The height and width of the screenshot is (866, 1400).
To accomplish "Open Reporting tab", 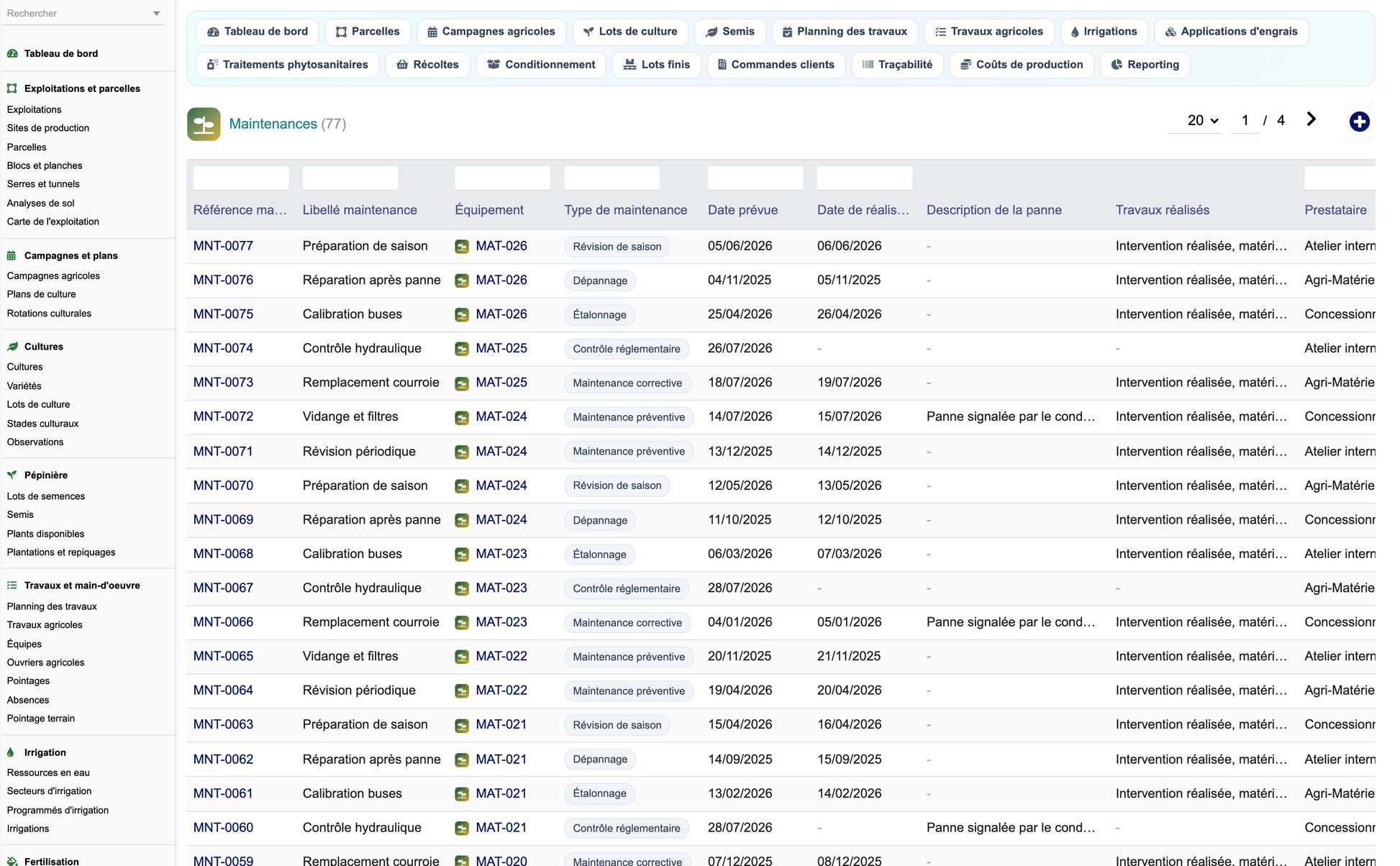I will pyautogui.click(x=1145, y=65).
